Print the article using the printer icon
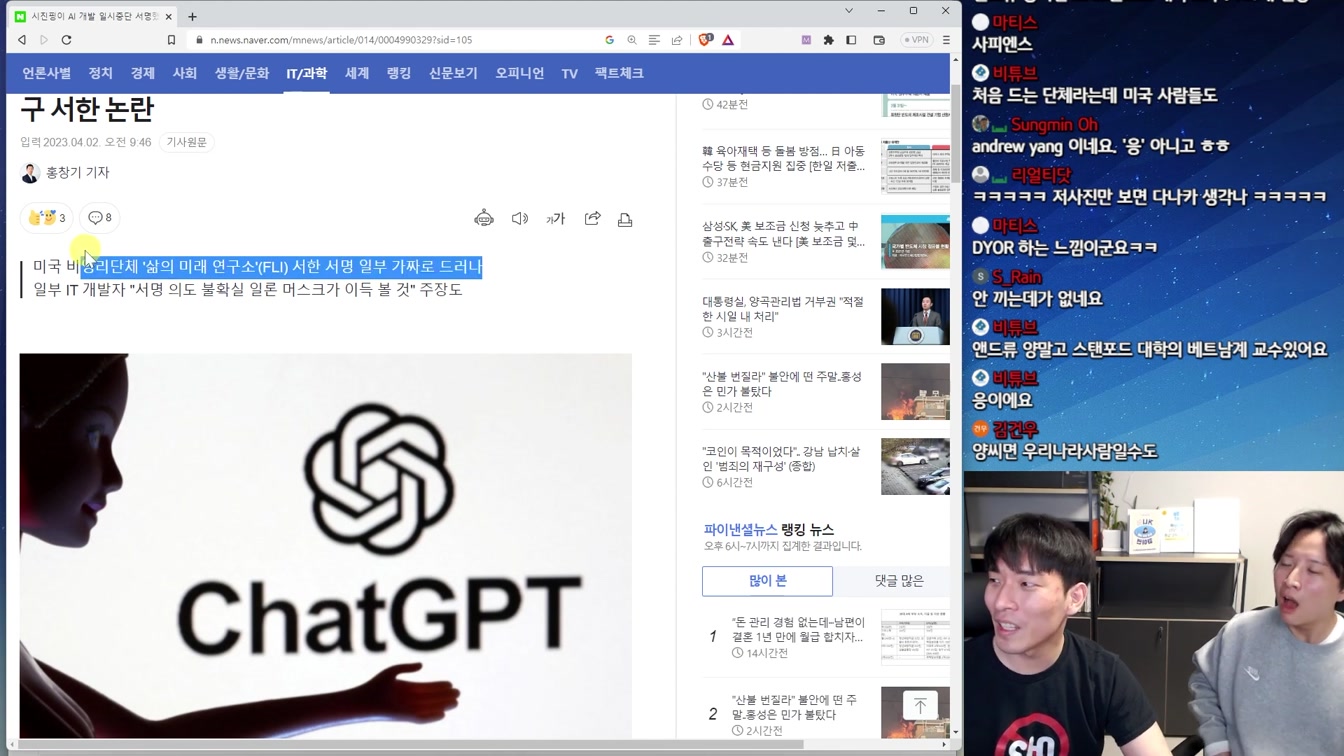The height and width of the screenshot is (756, 1344). pyautogui.click(x=625, y=219)
